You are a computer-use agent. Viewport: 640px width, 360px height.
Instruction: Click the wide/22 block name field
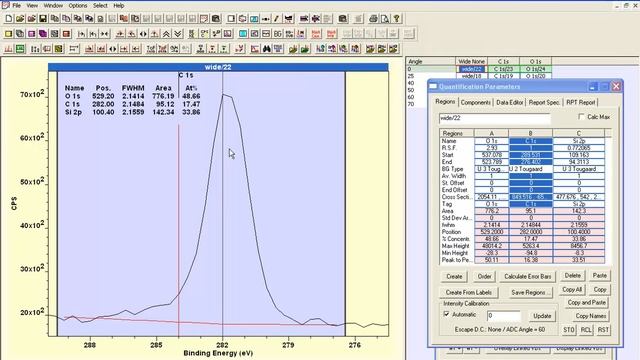[x=495, y=118]
